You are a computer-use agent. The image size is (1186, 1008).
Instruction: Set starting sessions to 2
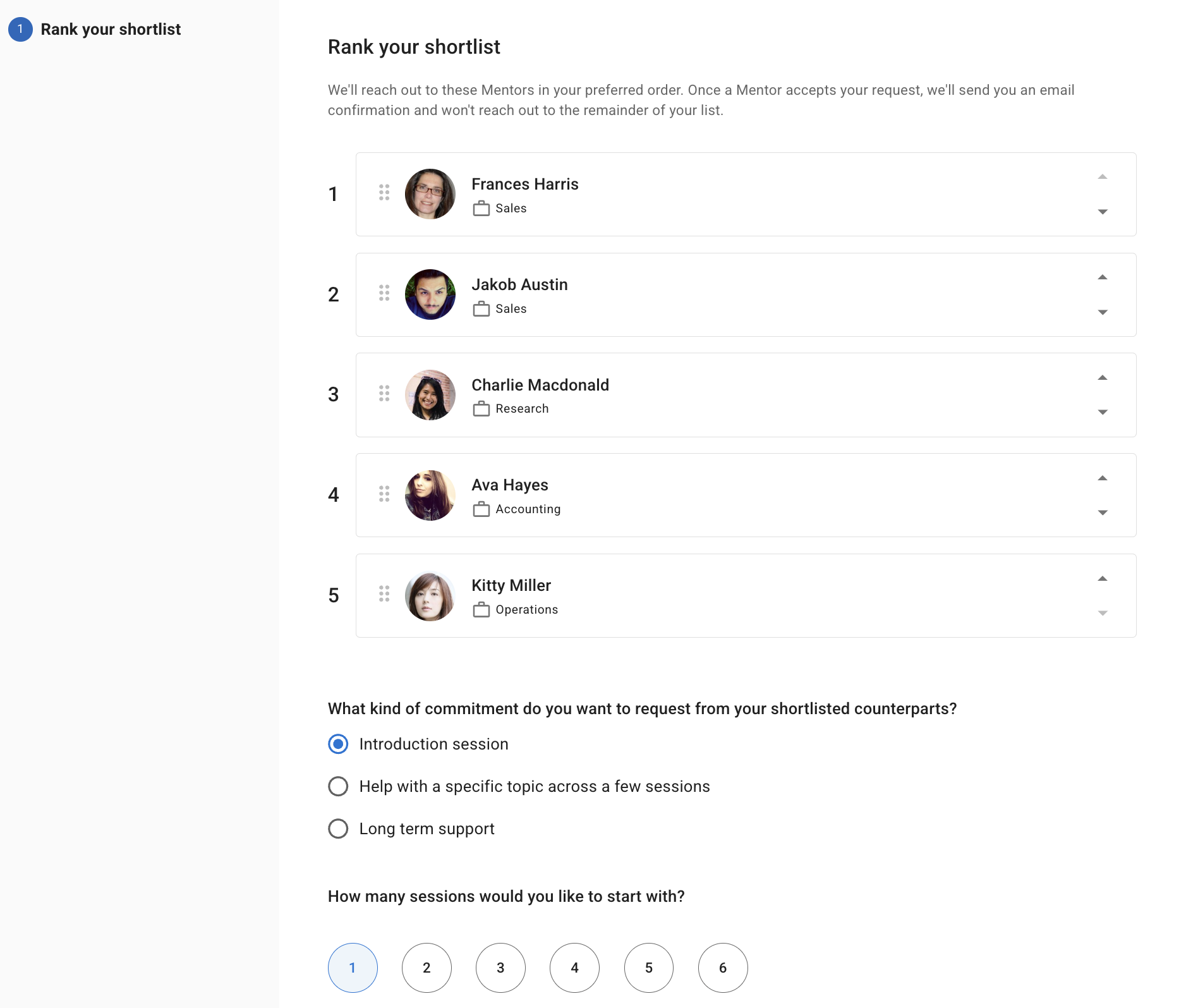tap(427, 968)
